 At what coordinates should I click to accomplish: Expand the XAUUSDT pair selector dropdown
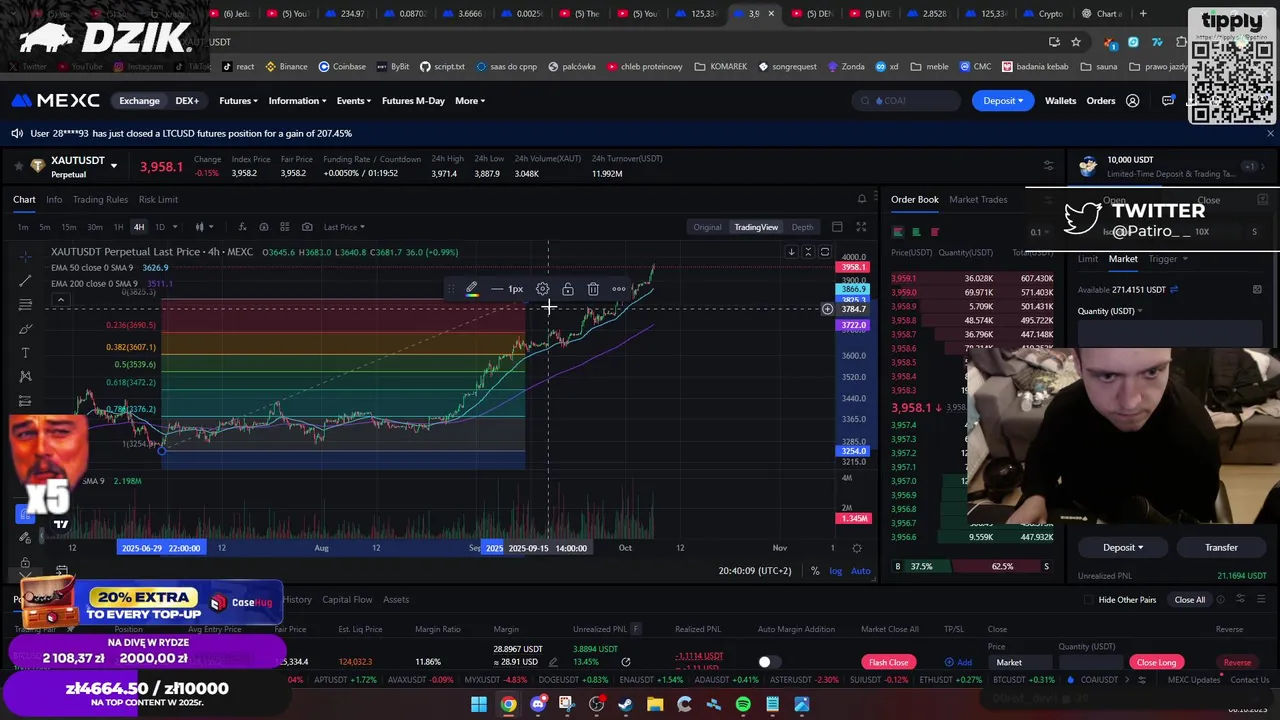[x=113, y=166]
